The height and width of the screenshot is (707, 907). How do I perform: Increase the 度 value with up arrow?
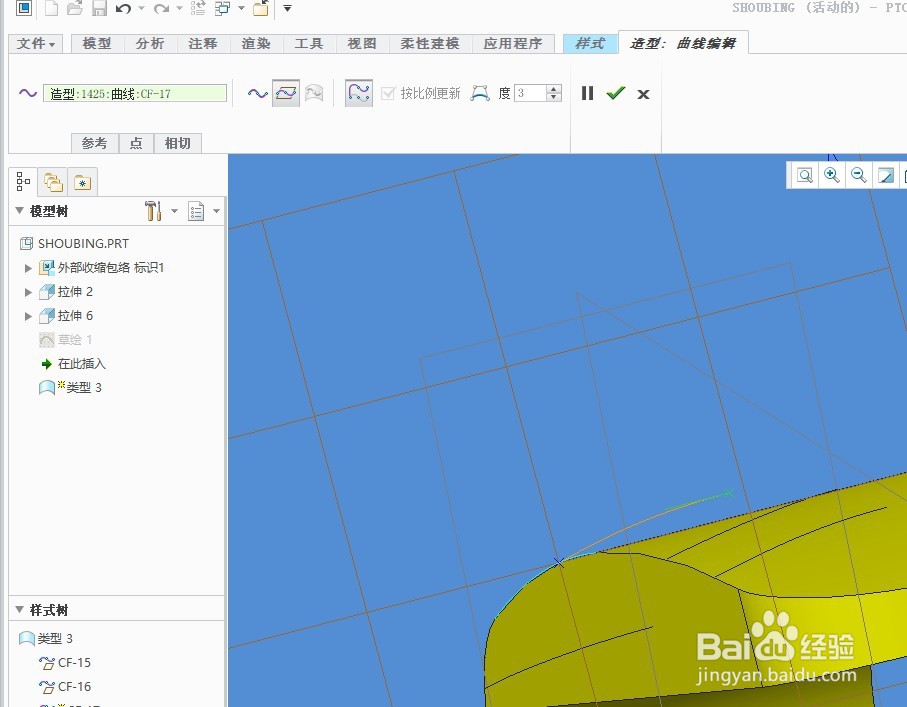click(x=554, y=89)
